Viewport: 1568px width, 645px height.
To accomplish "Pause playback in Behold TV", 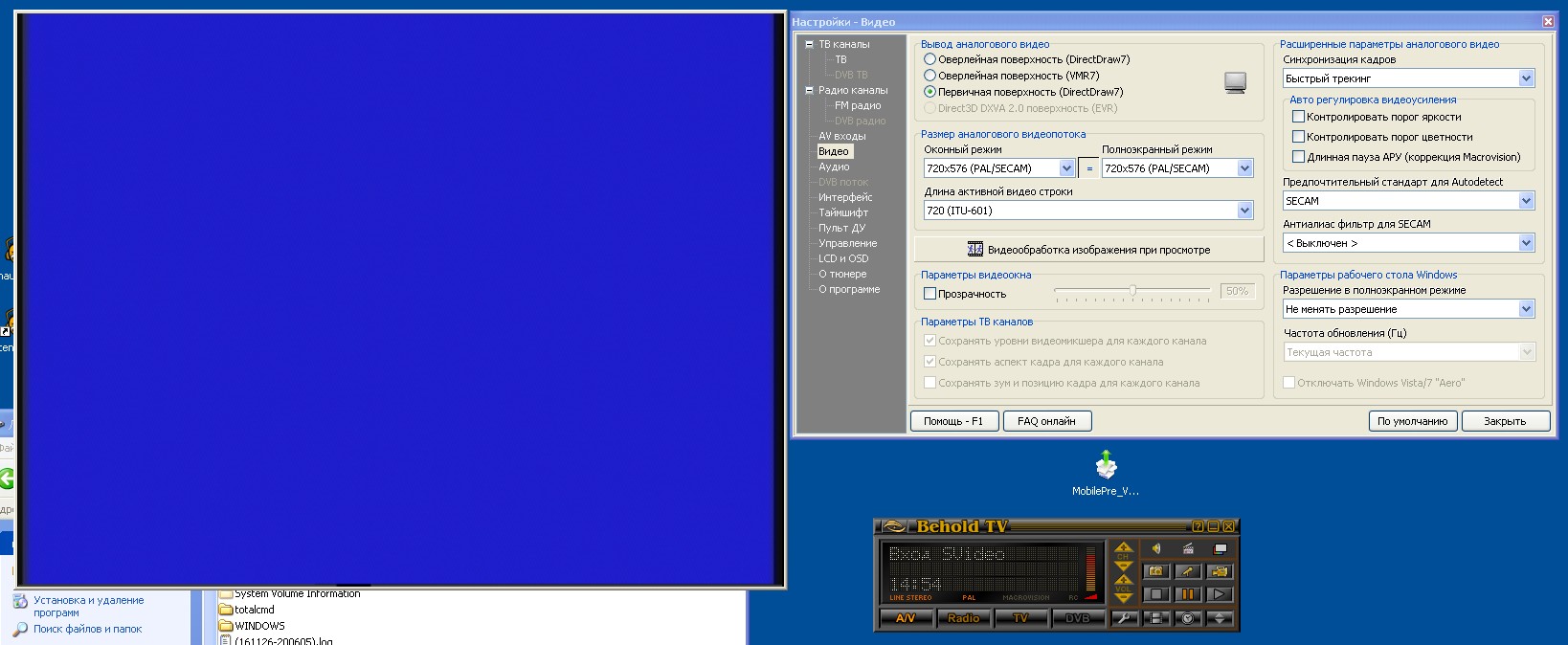I will [x=1187, y=594].
